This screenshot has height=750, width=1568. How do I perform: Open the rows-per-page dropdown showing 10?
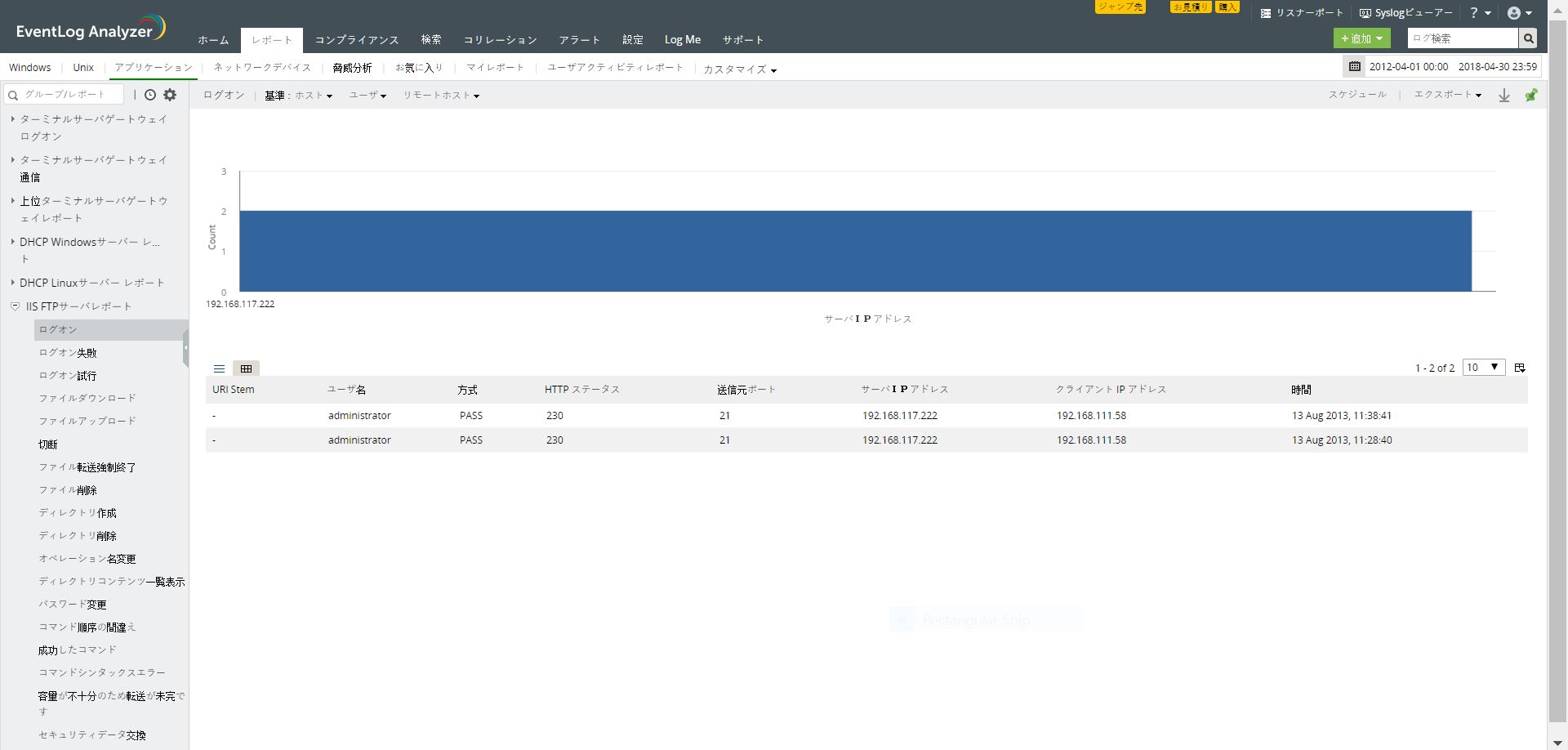click(1483, 368)
